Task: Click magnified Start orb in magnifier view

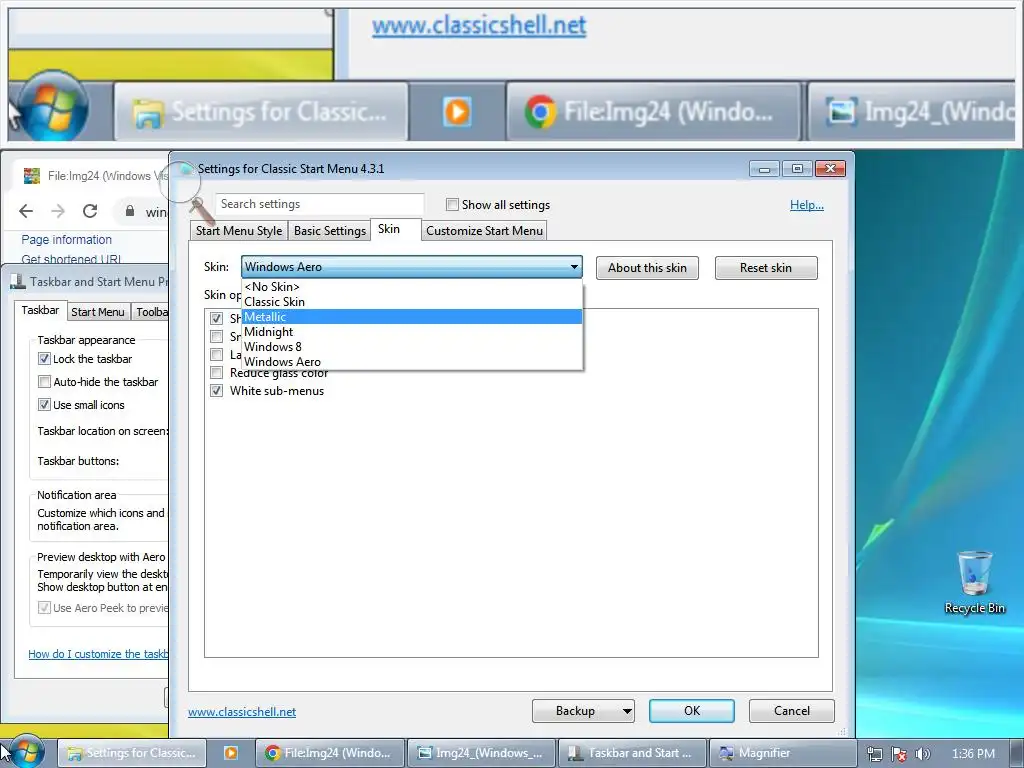Action: tap(52, 108)
